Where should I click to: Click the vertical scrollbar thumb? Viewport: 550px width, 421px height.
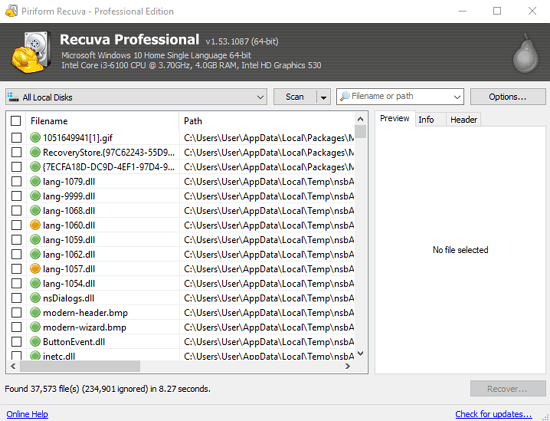[x=360, y=132]
